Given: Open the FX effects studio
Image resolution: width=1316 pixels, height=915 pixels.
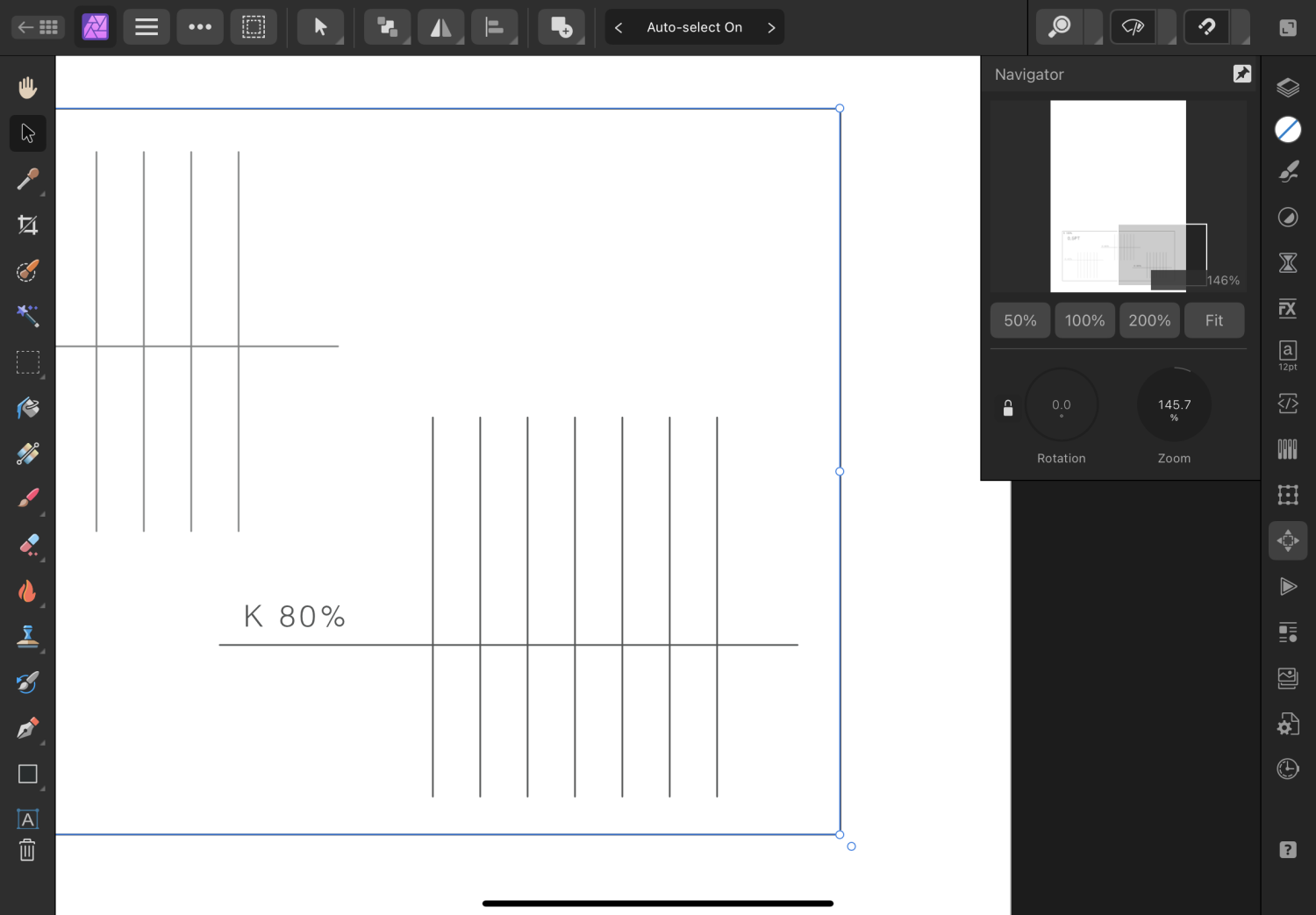Looking at the screenshot, I should tap(1287, 308).
